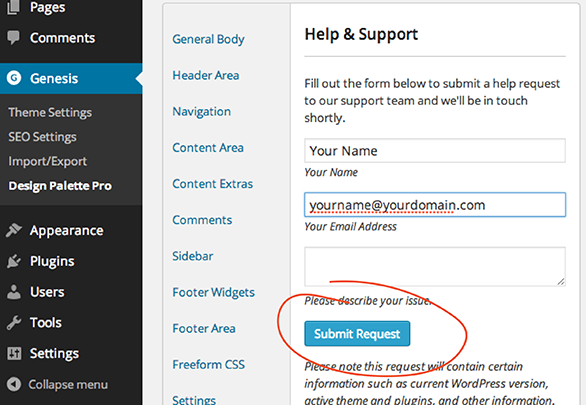This screenshot has height=405, width=586.
Task: Click the Plugins plug icon
Action: (14, 261)
